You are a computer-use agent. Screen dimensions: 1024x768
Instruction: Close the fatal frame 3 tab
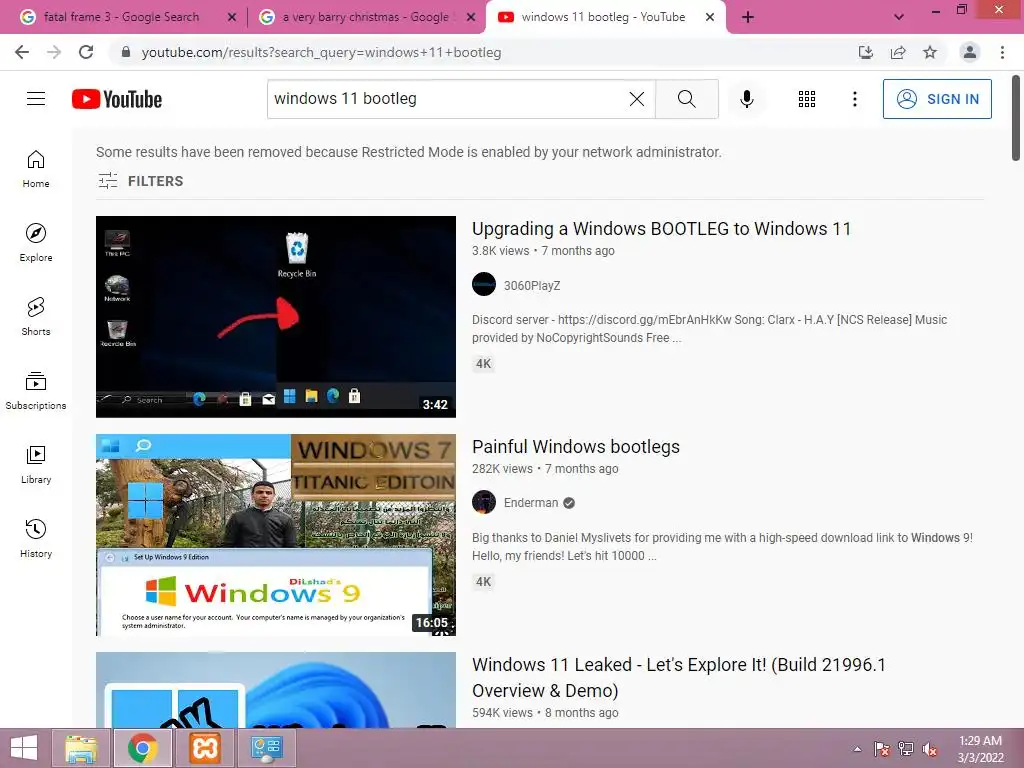coord(232,18)
